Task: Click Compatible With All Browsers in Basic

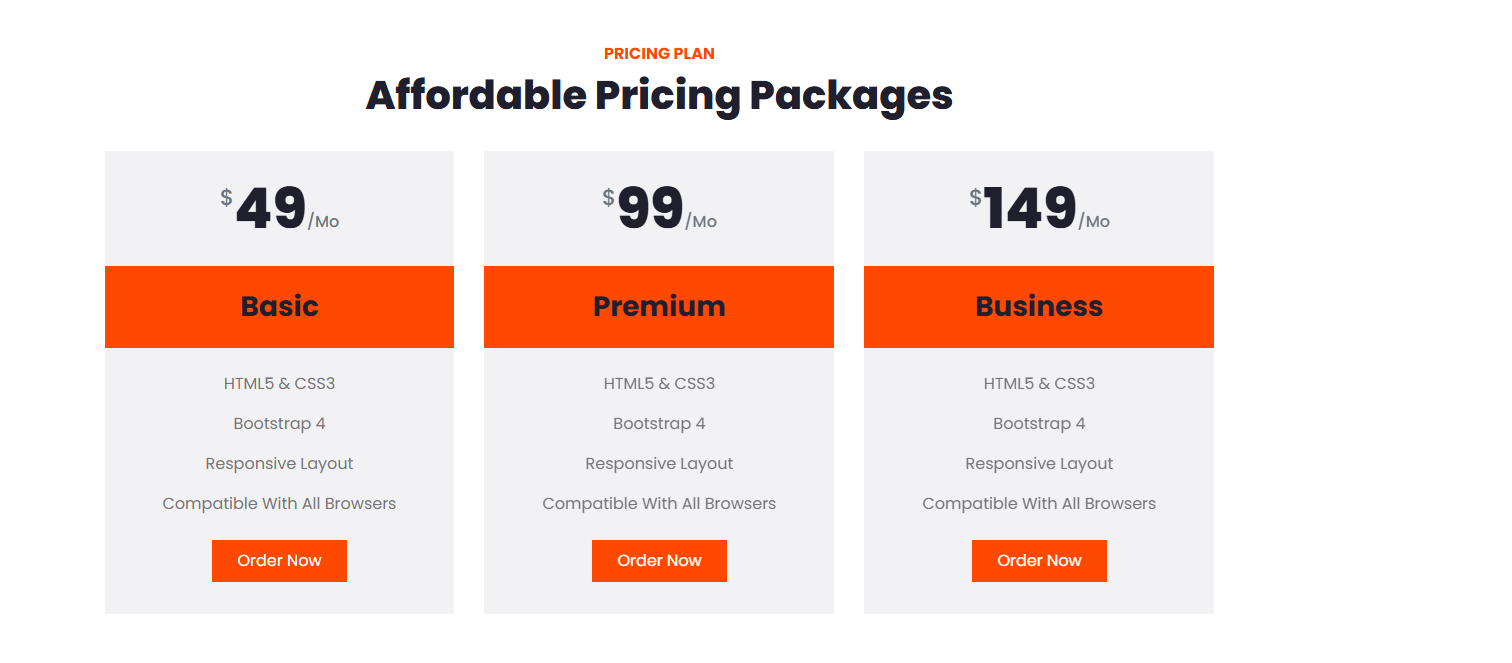Action: 279,504
